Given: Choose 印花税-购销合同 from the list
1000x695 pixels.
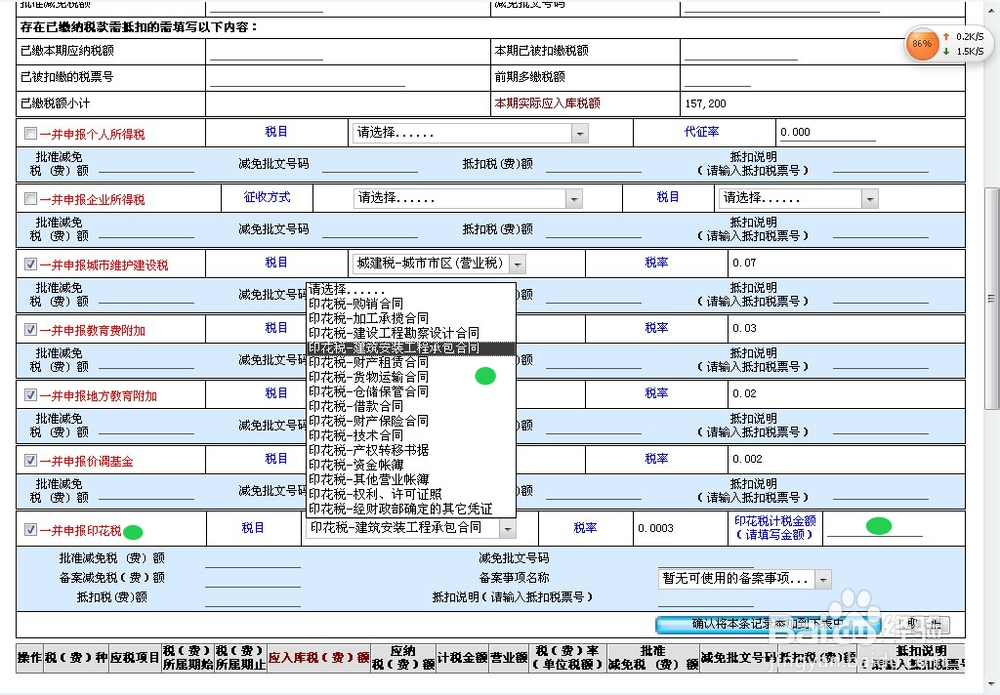Looking at the screenshot, I should (x=411, y=304).
